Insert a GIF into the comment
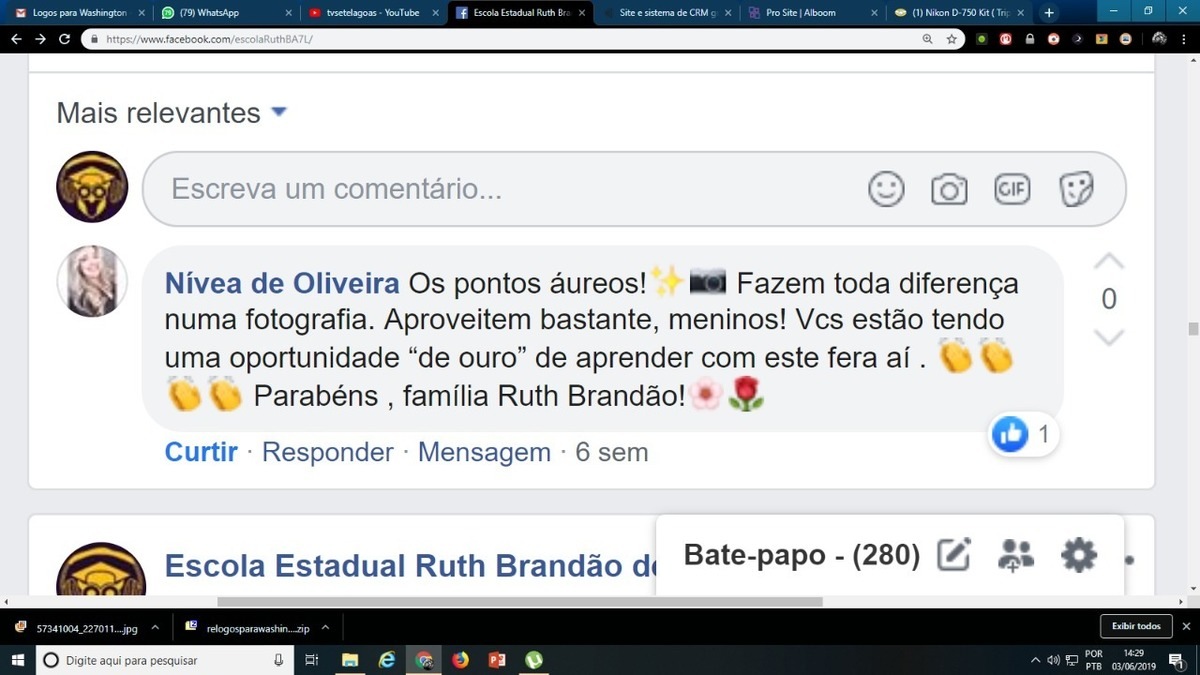 [x=1012, y=188]
